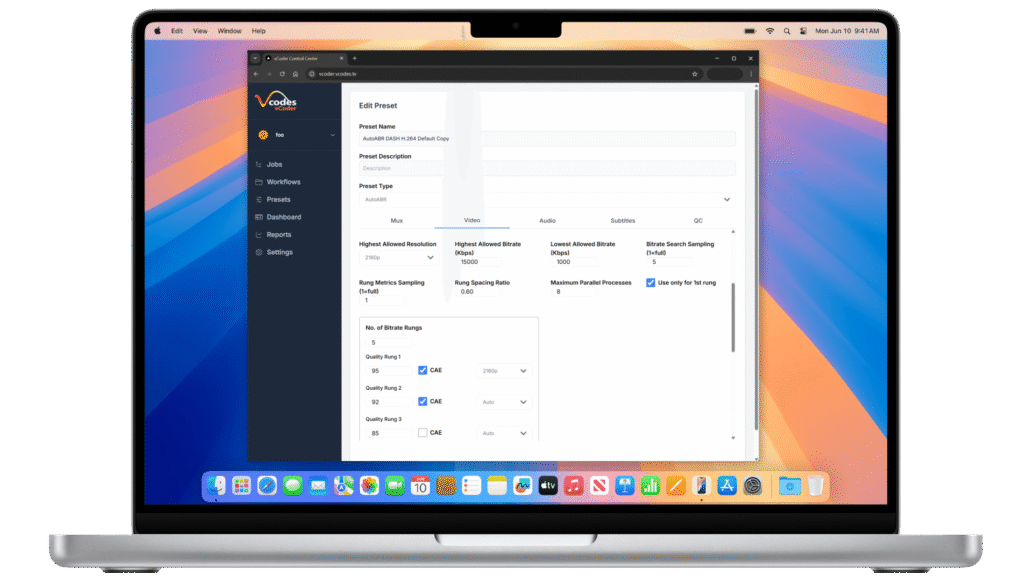The image size is (1024, 576).
Task: Click the Rung Spacing Ratio field
Action: point(478,292)
